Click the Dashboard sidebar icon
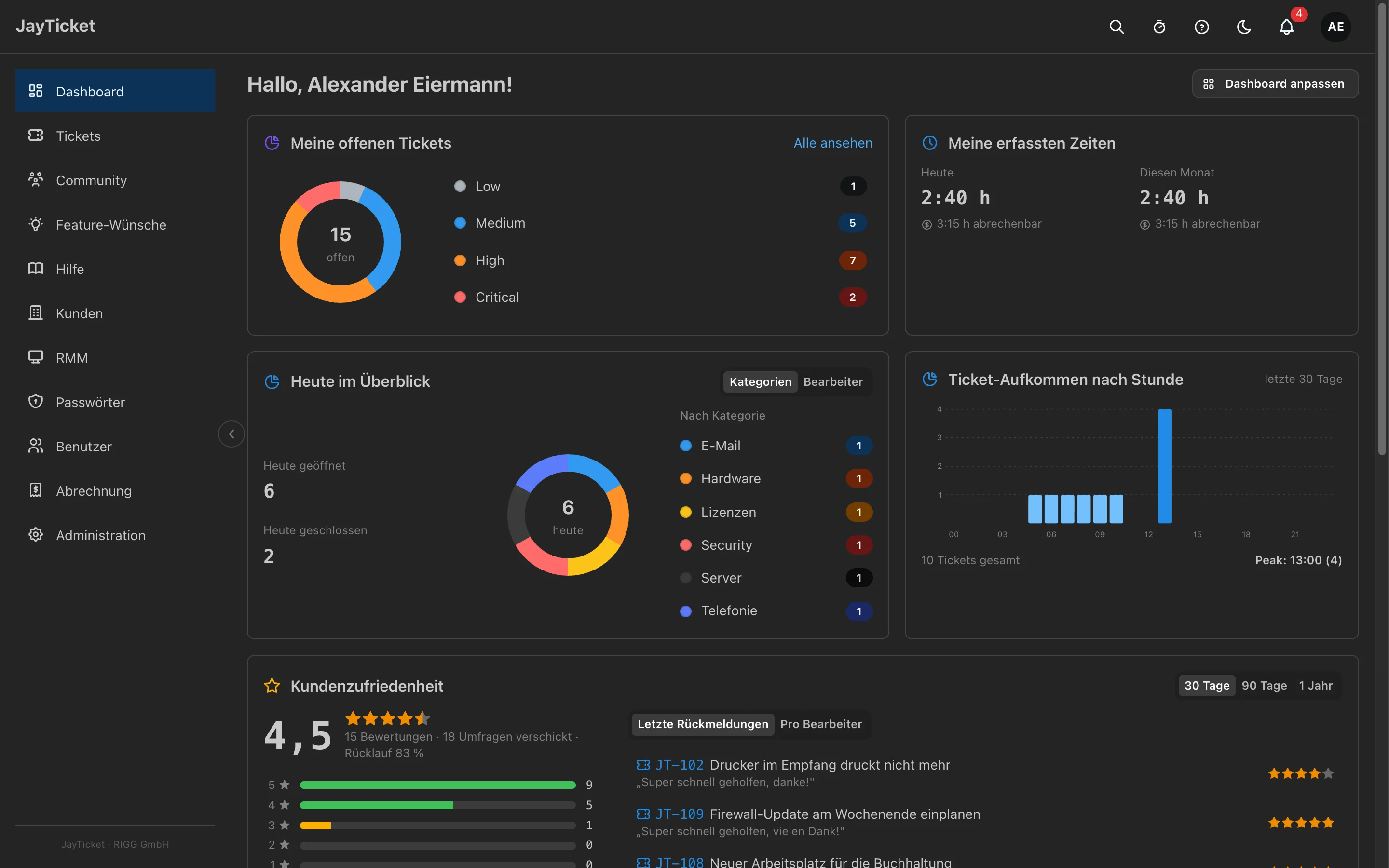The image size is (1389, 868). click(x=36, y=91)
